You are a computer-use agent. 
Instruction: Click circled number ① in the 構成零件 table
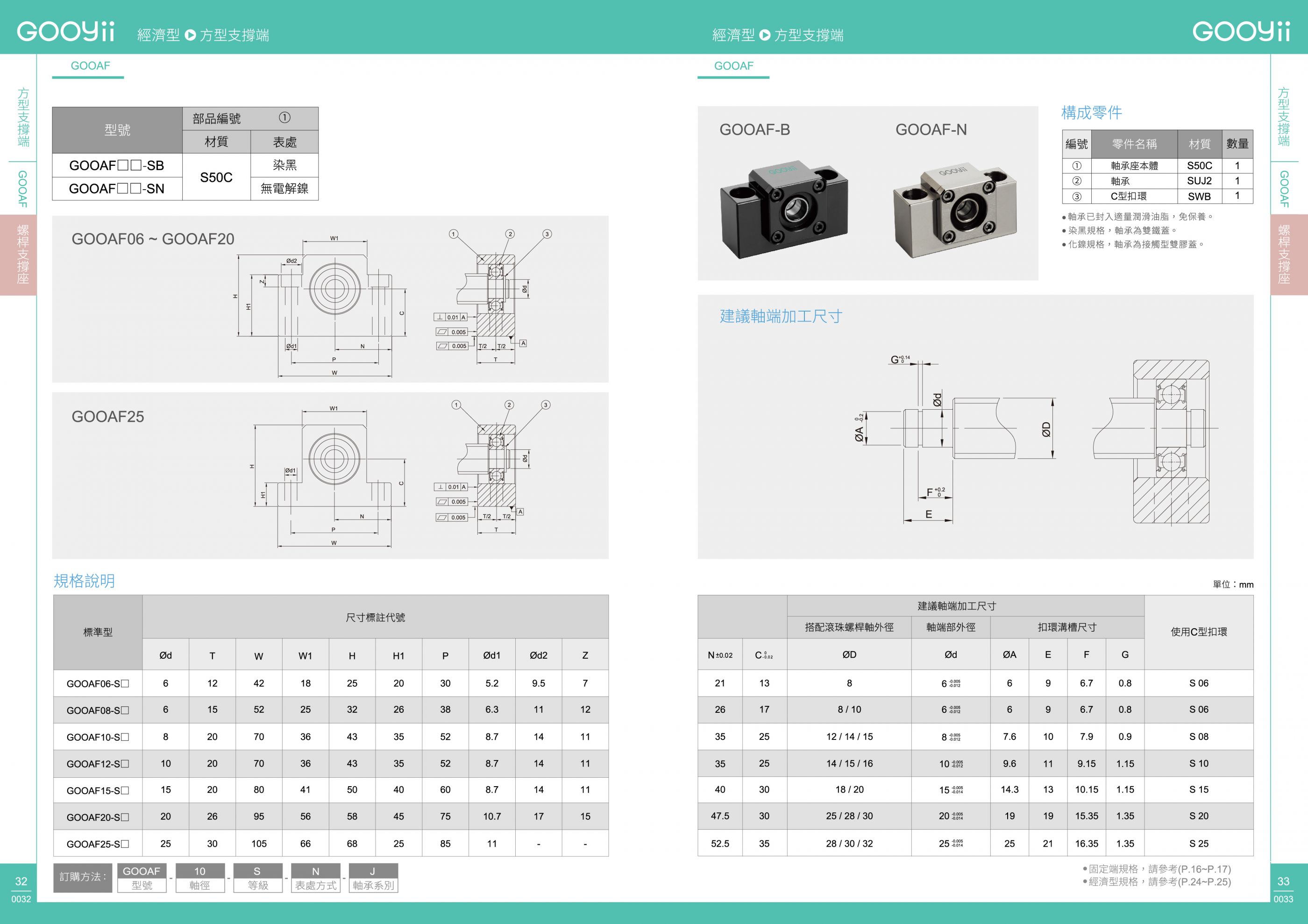(x=1076, y=166)
